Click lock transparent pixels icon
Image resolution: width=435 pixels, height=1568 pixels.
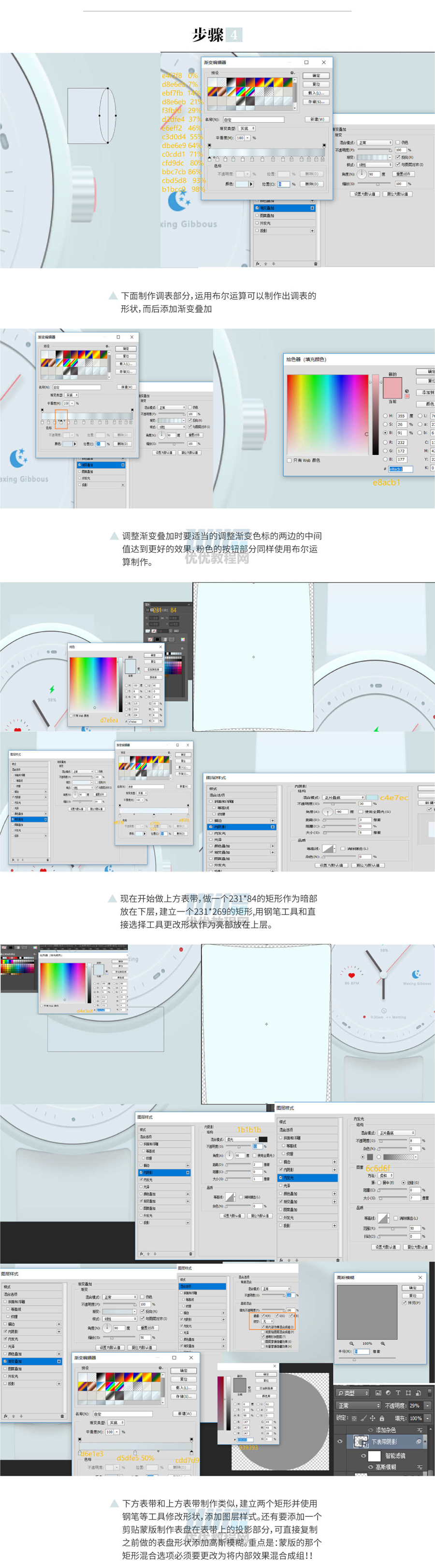coord(355,1418)
